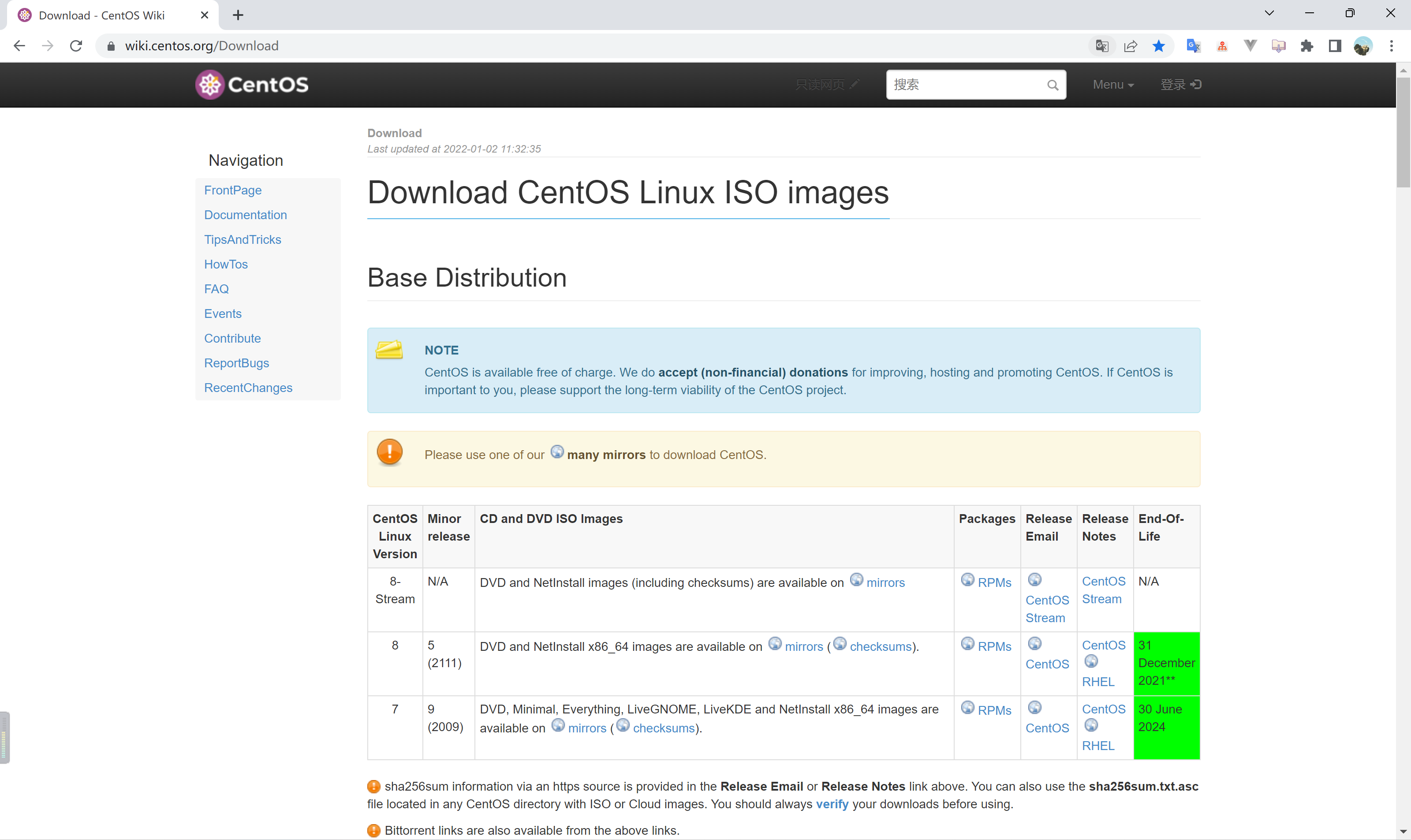Open TipsAndTricks in Navigation
The image size is (1411, 840).
(243, 239)
